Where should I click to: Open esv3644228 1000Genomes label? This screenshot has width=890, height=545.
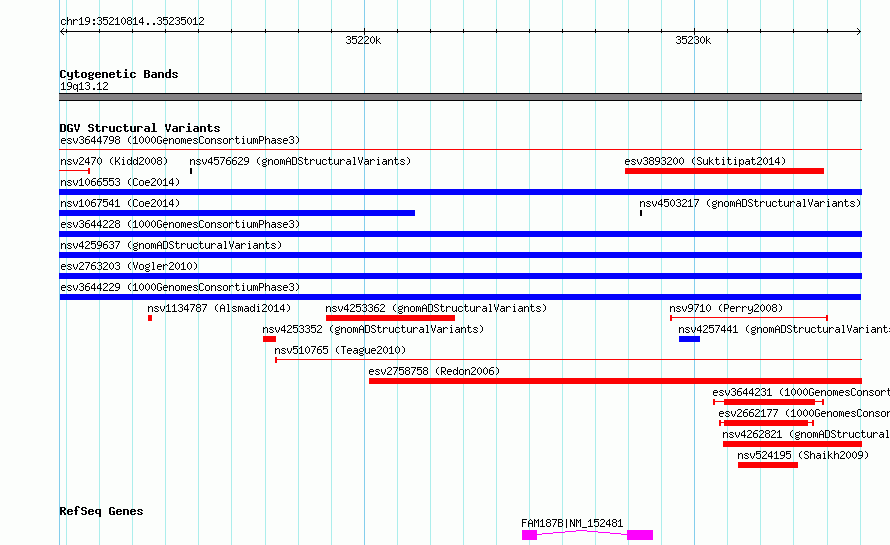click(180, 224)
